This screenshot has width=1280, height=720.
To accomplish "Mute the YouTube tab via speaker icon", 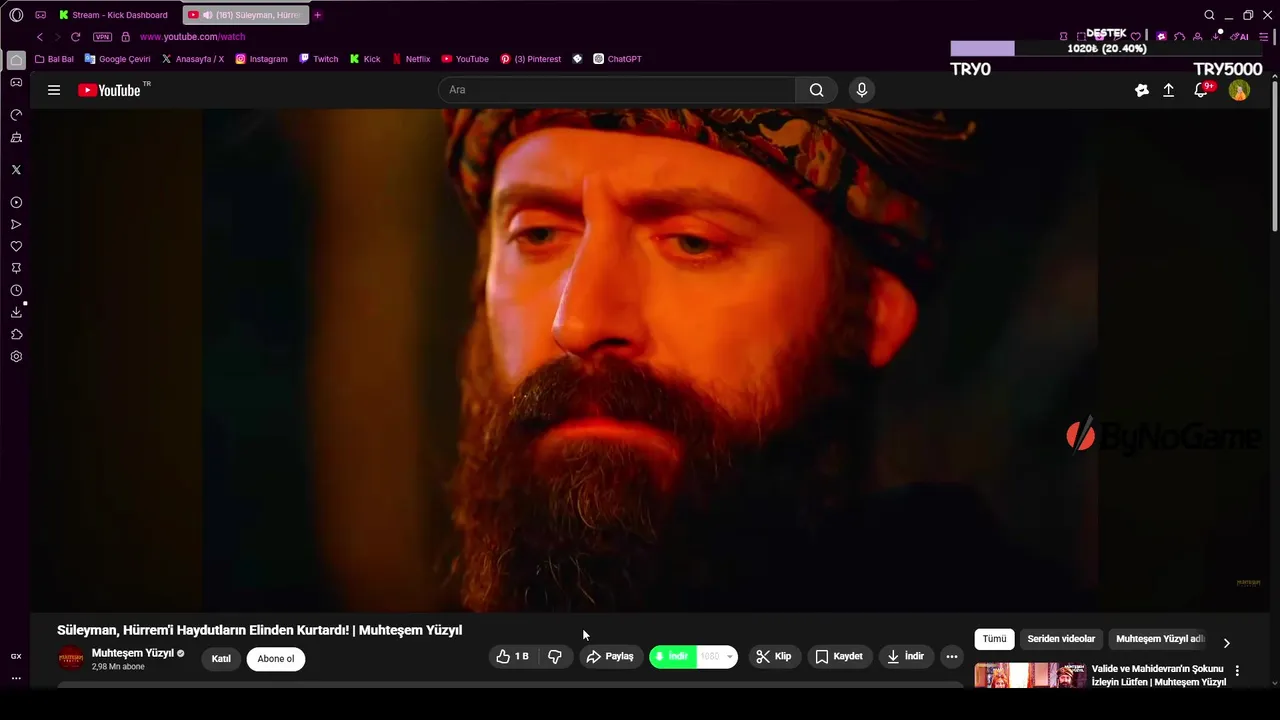I will click(x=207, y=15).
